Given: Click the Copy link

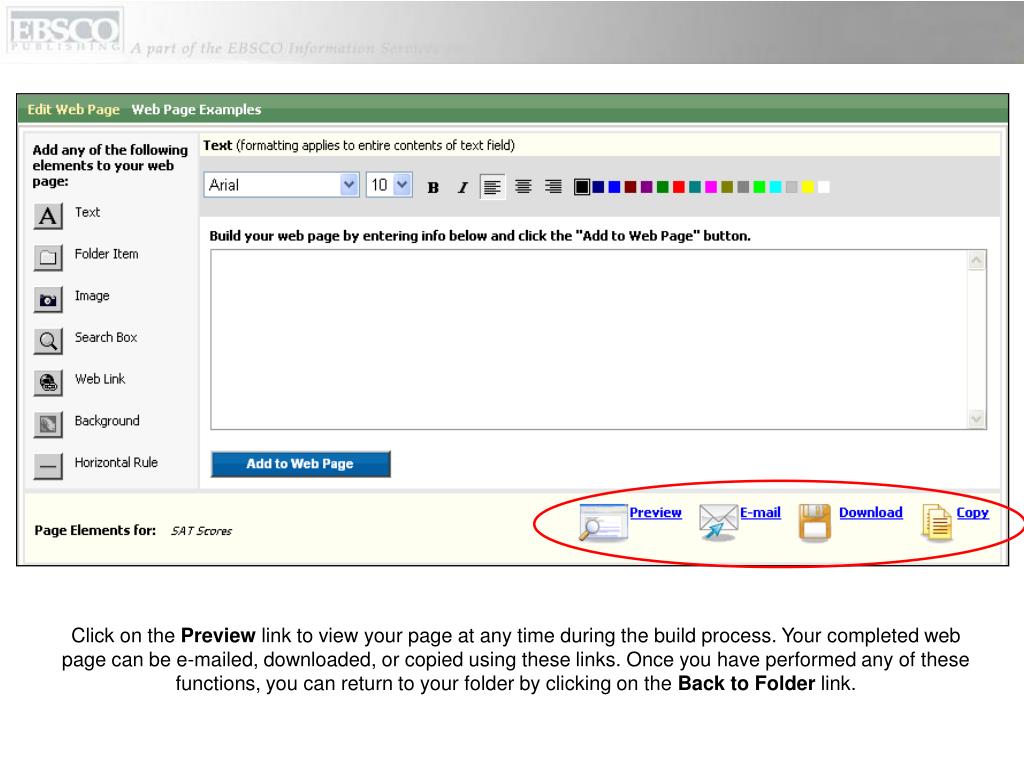Looking at the screenshot, I should [x=972, y=513].
